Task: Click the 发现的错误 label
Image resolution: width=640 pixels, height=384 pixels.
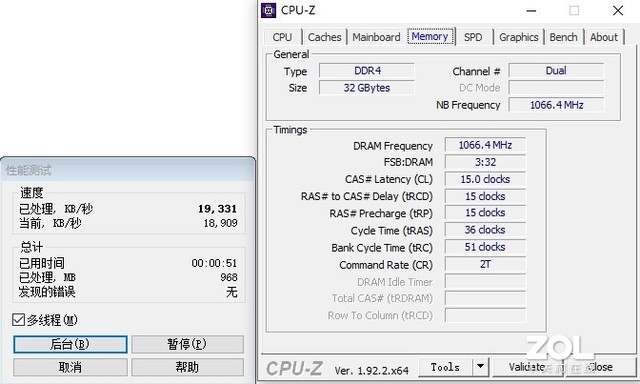Action: pyautogui.click(x=47, y=292)
